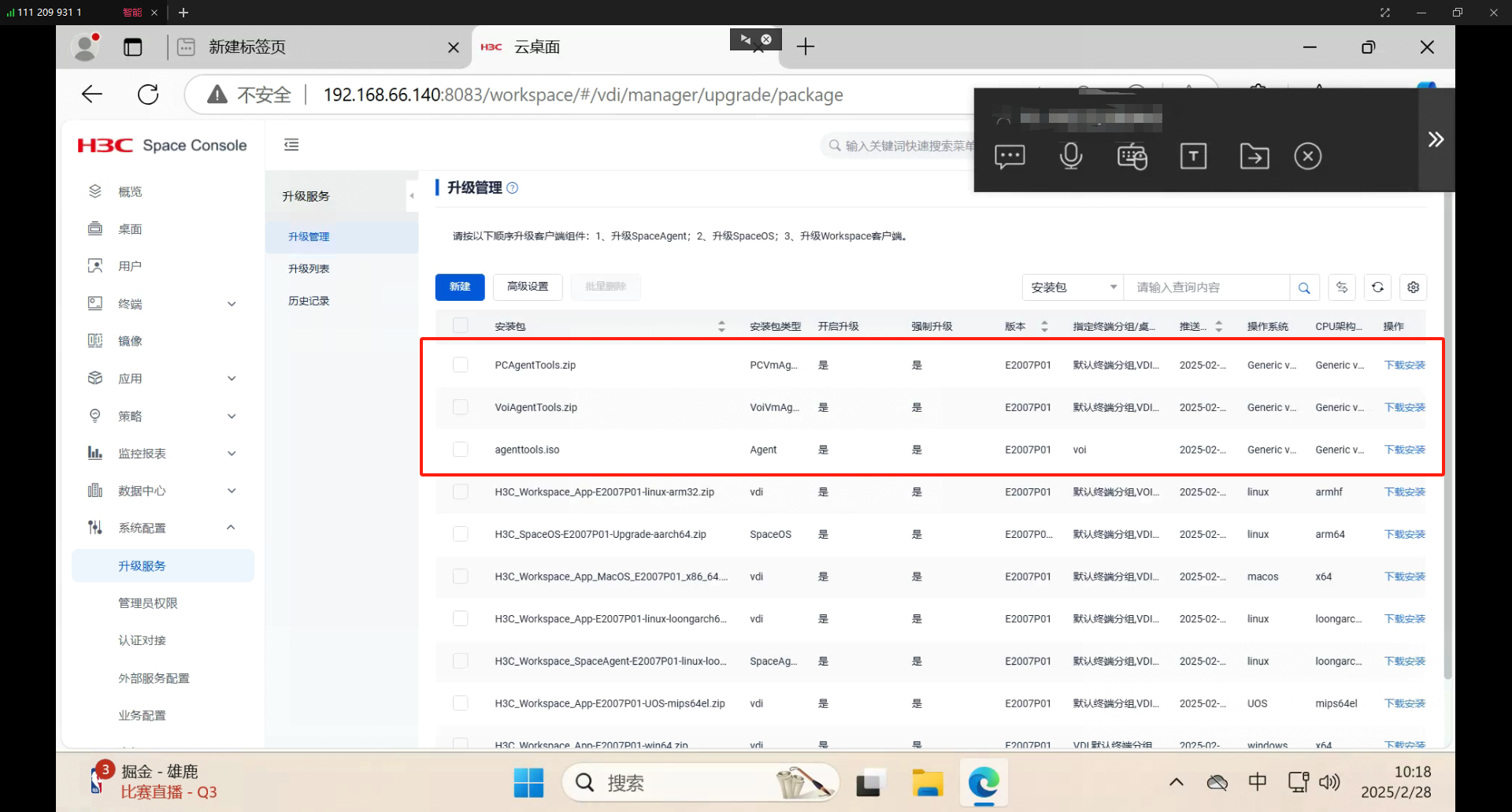Check the App linux-loongarch64 row checkbox

461,618
